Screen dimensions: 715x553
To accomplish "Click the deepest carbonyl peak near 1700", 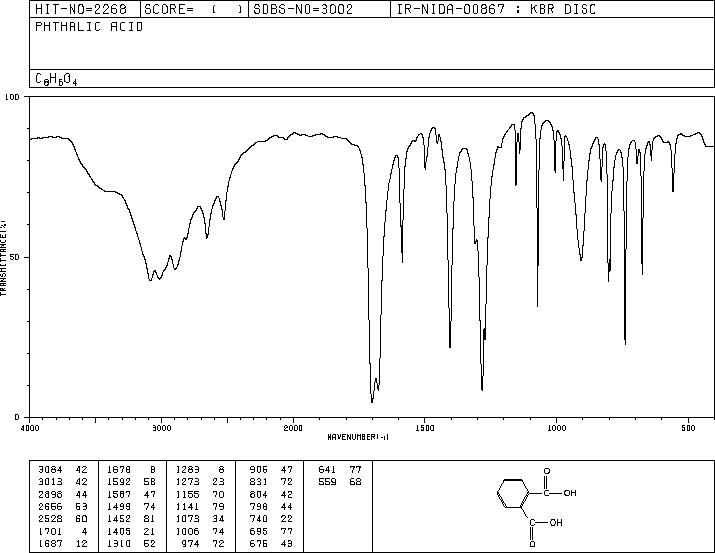I will pyautogui.click(x=372, y=401).
